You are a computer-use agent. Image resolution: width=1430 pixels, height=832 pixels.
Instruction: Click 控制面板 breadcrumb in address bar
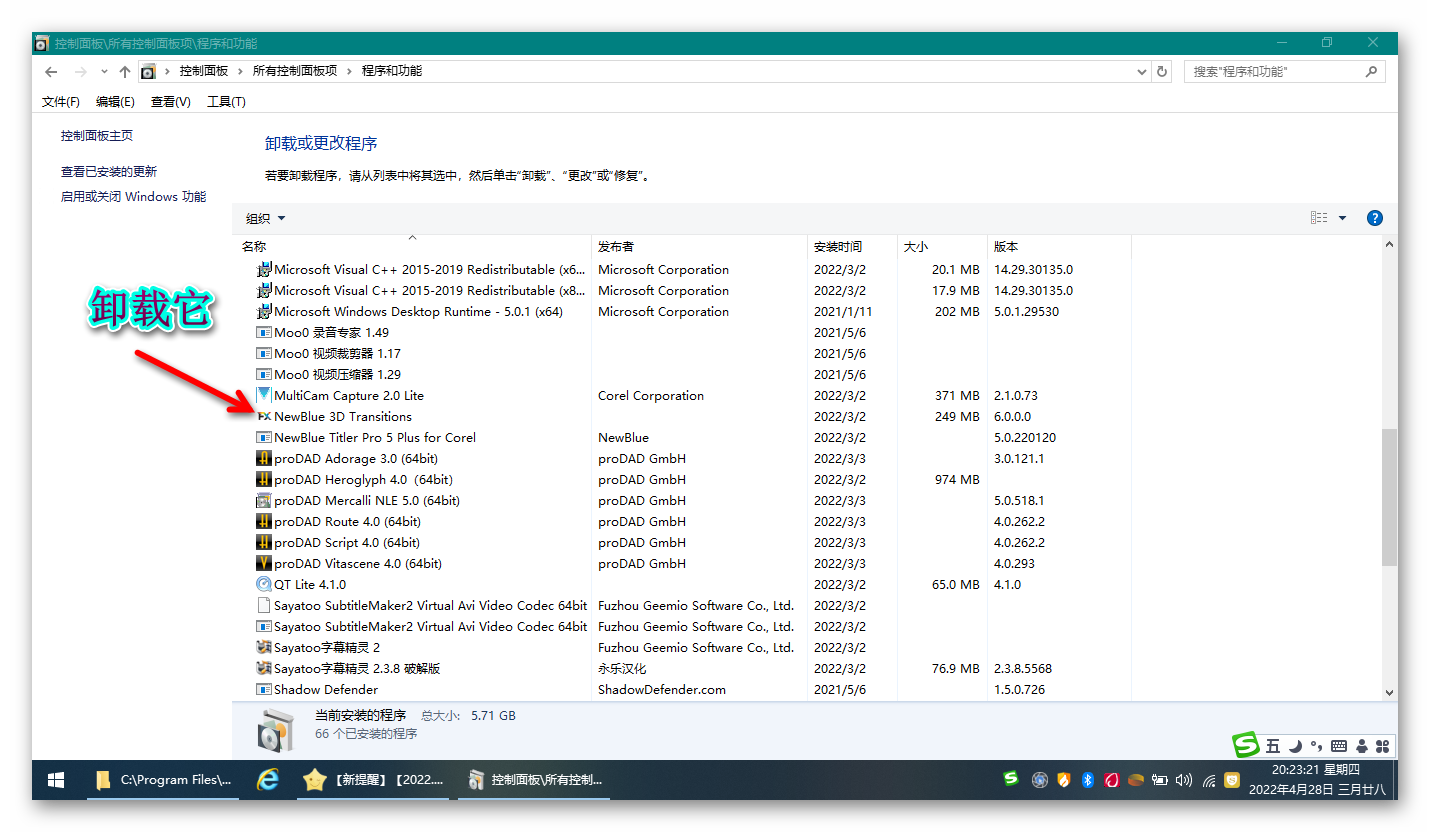click(204, 72)
